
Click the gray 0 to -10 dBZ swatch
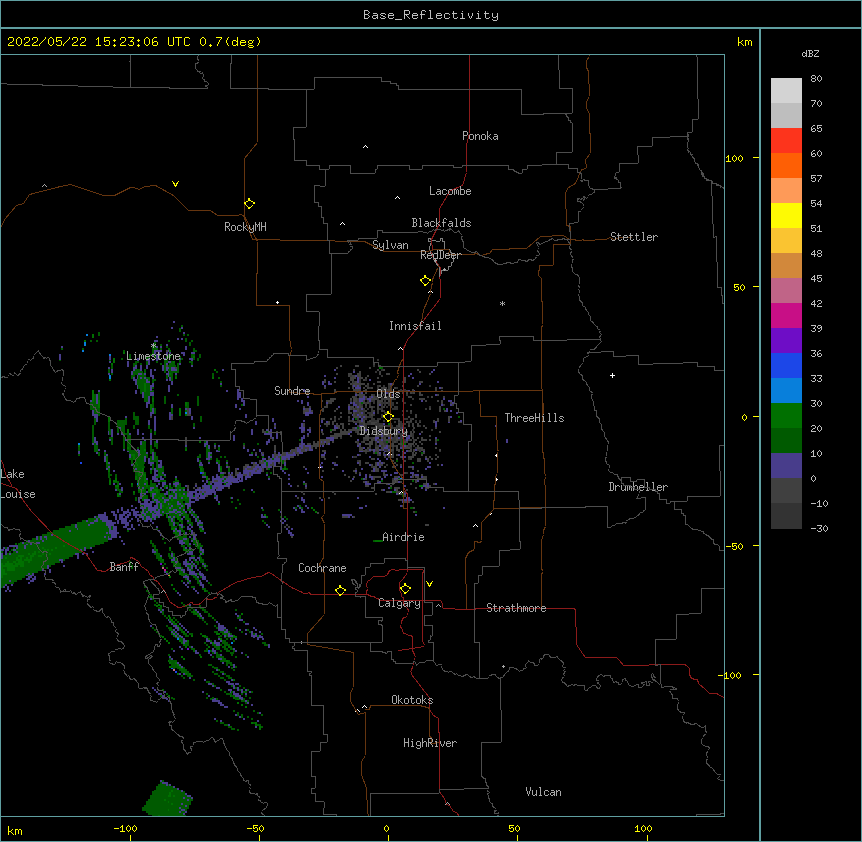tap(786, 491)
